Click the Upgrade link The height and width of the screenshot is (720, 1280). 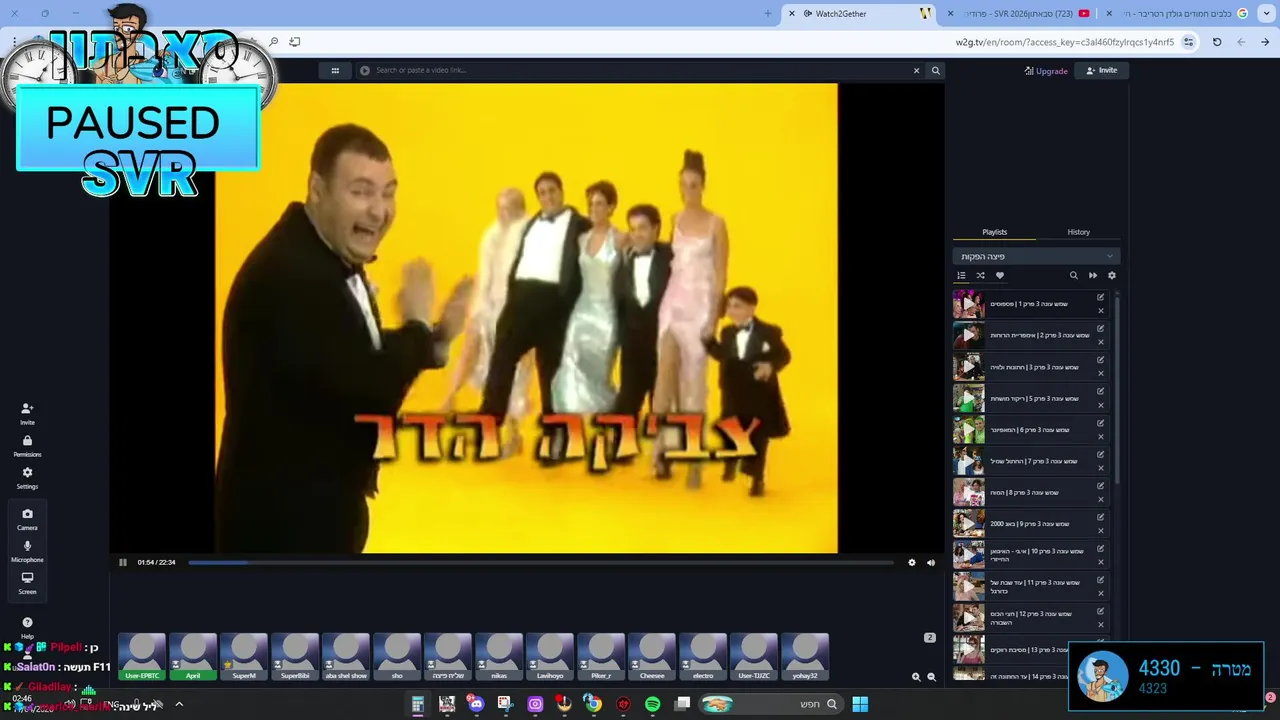pyautogui.click(x=1046, y=71)
